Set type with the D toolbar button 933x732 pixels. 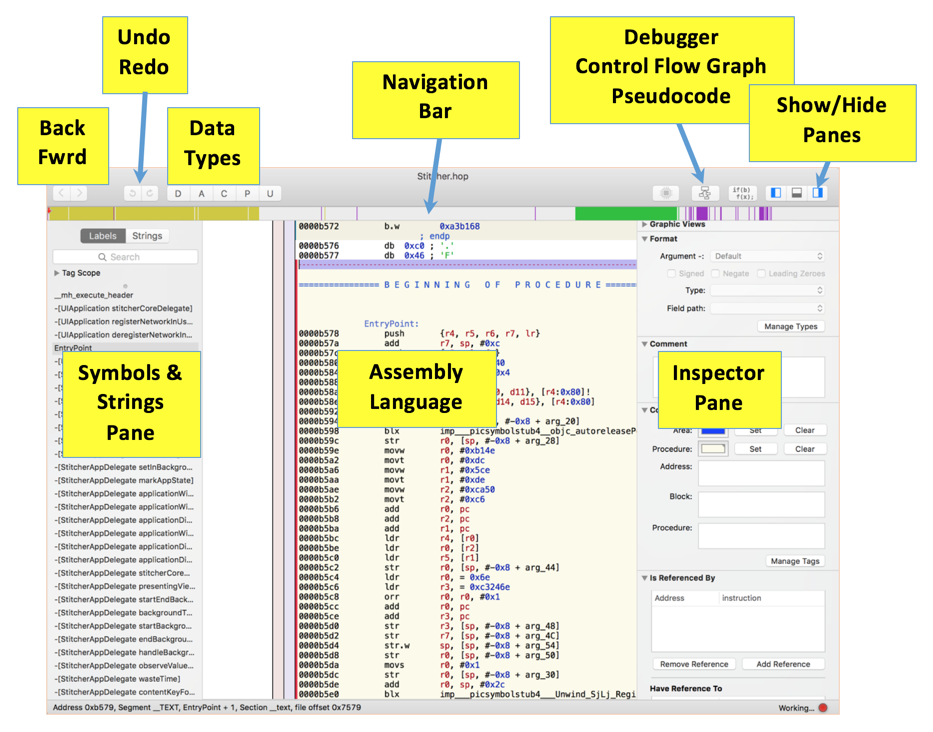point(178,193)
